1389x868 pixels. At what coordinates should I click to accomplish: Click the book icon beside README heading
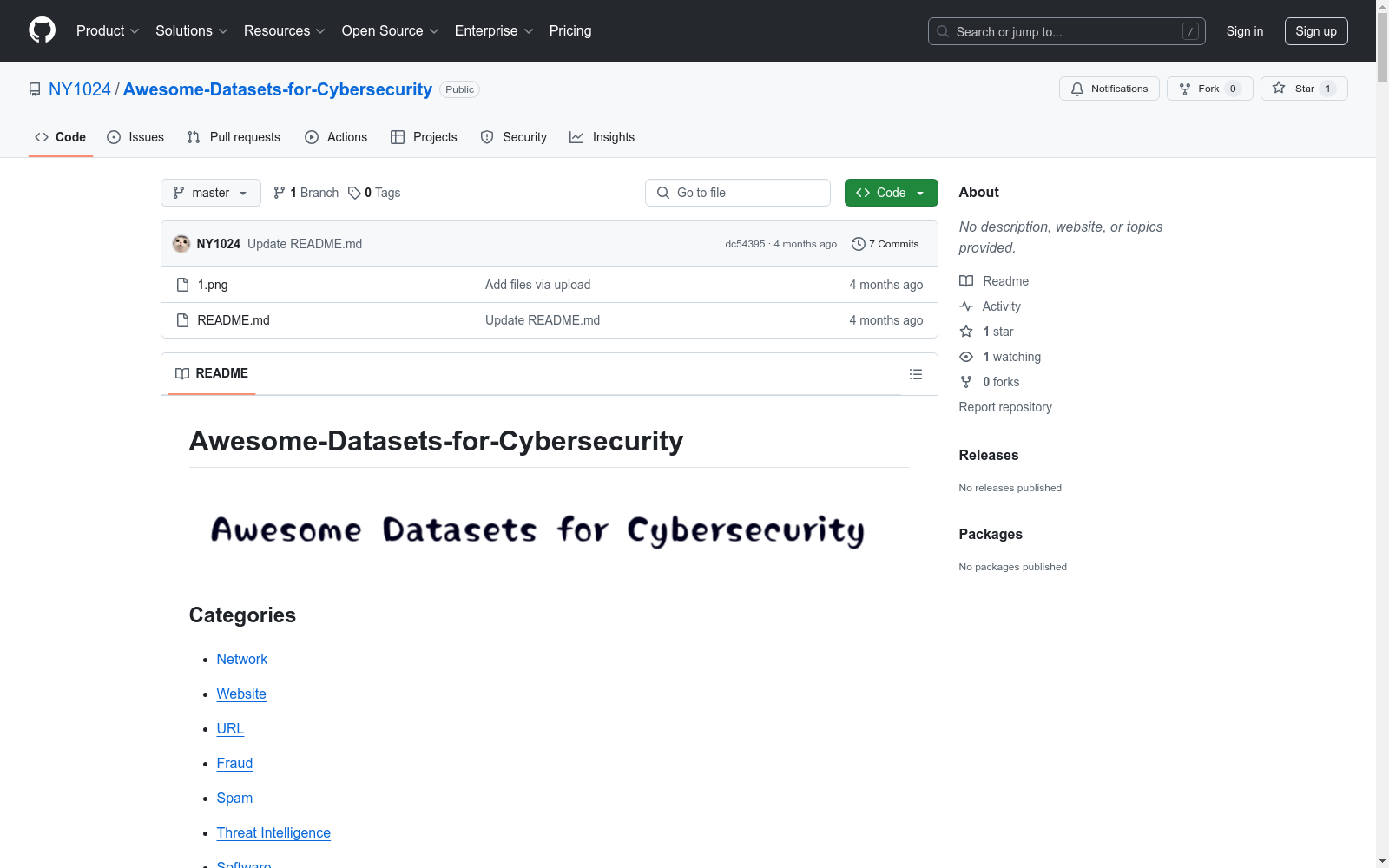pyautogui.click(x=182, y=373)
